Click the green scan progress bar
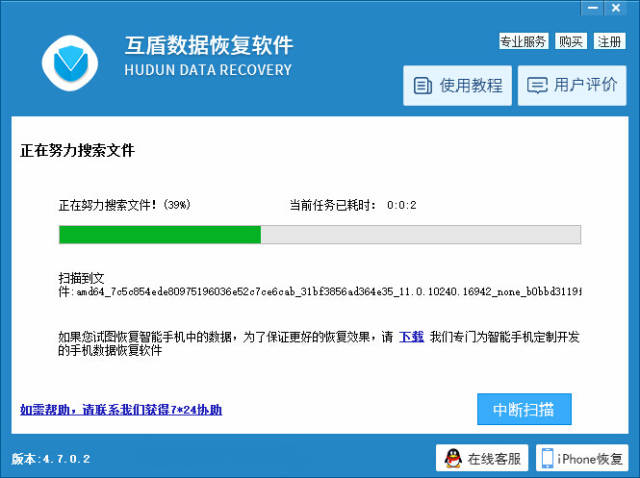Viewport: 640px width, 478px height. [x=320, y=235]
